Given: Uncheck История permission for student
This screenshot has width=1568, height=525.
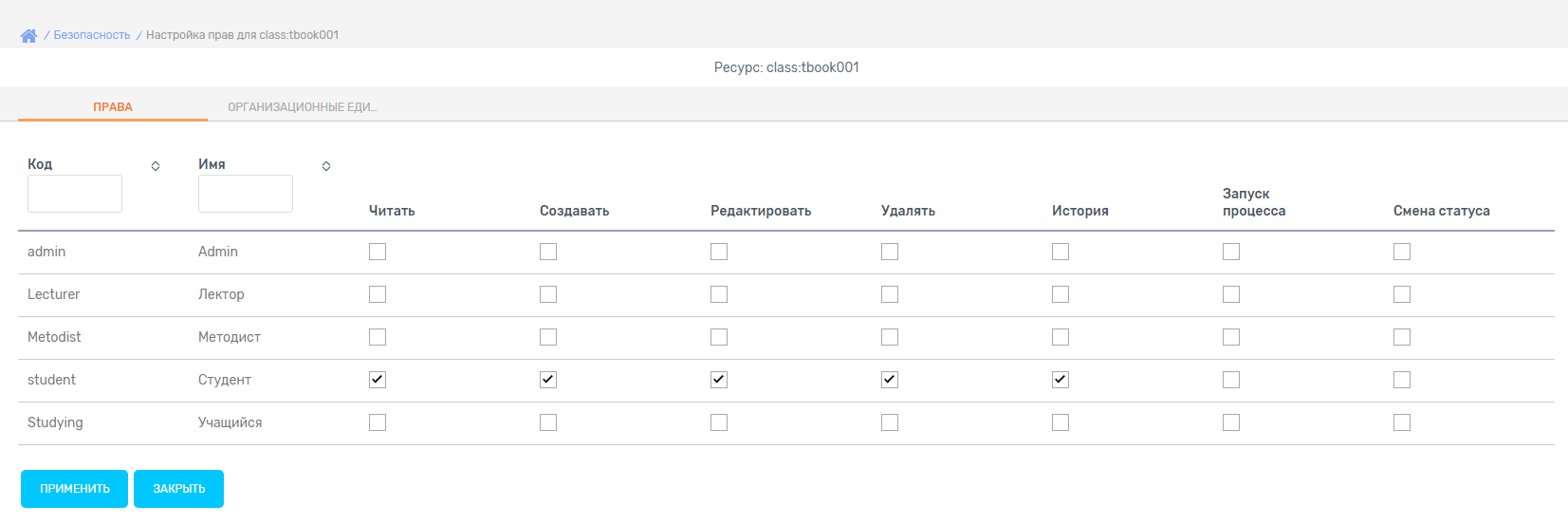Looking at the screenshot, I should click(1061, 380).
